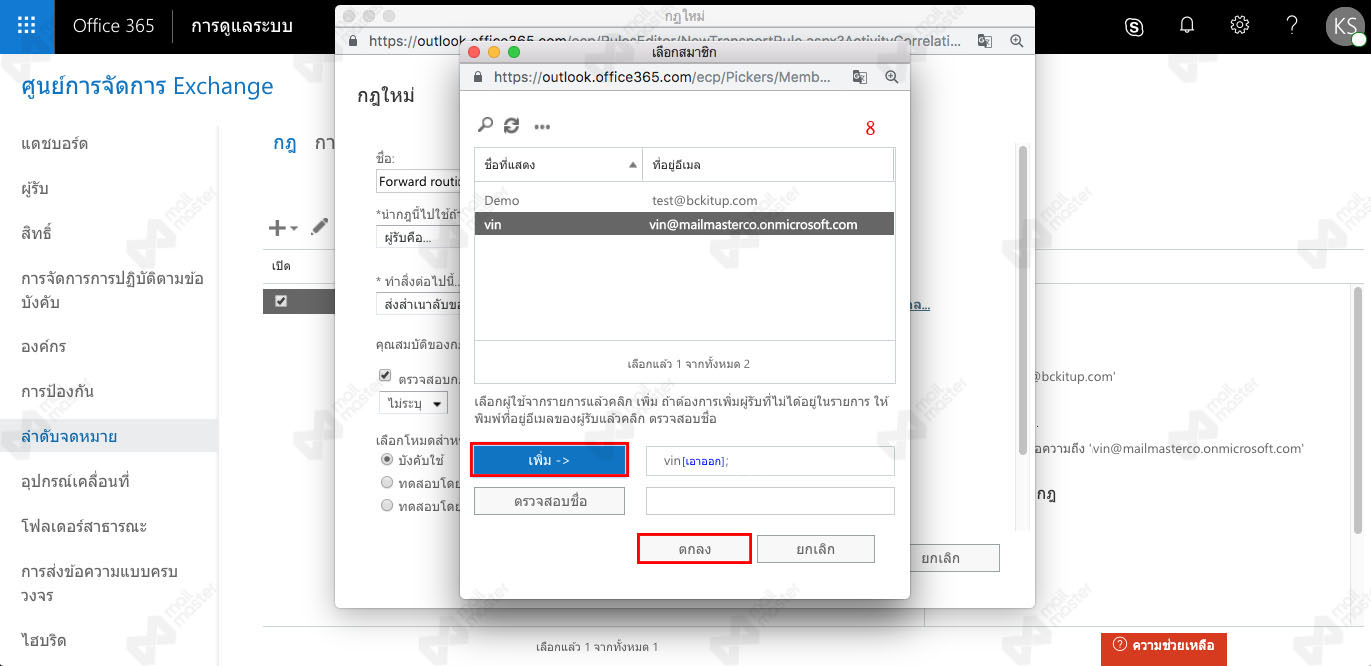Open the mobile devices nav item

coord(75,481)
